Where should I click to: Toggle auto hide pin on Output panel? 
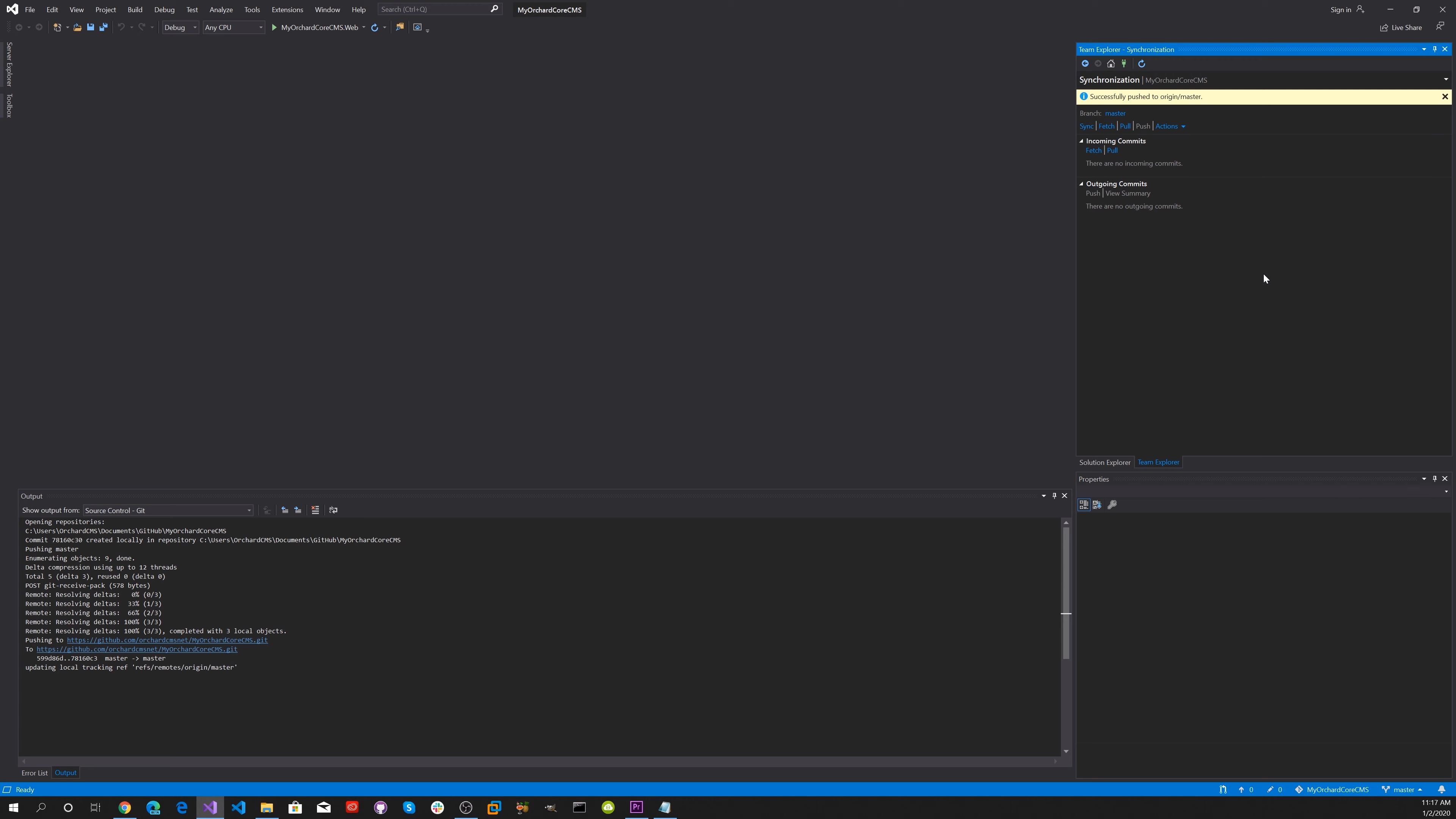(x=1054, y=496)
